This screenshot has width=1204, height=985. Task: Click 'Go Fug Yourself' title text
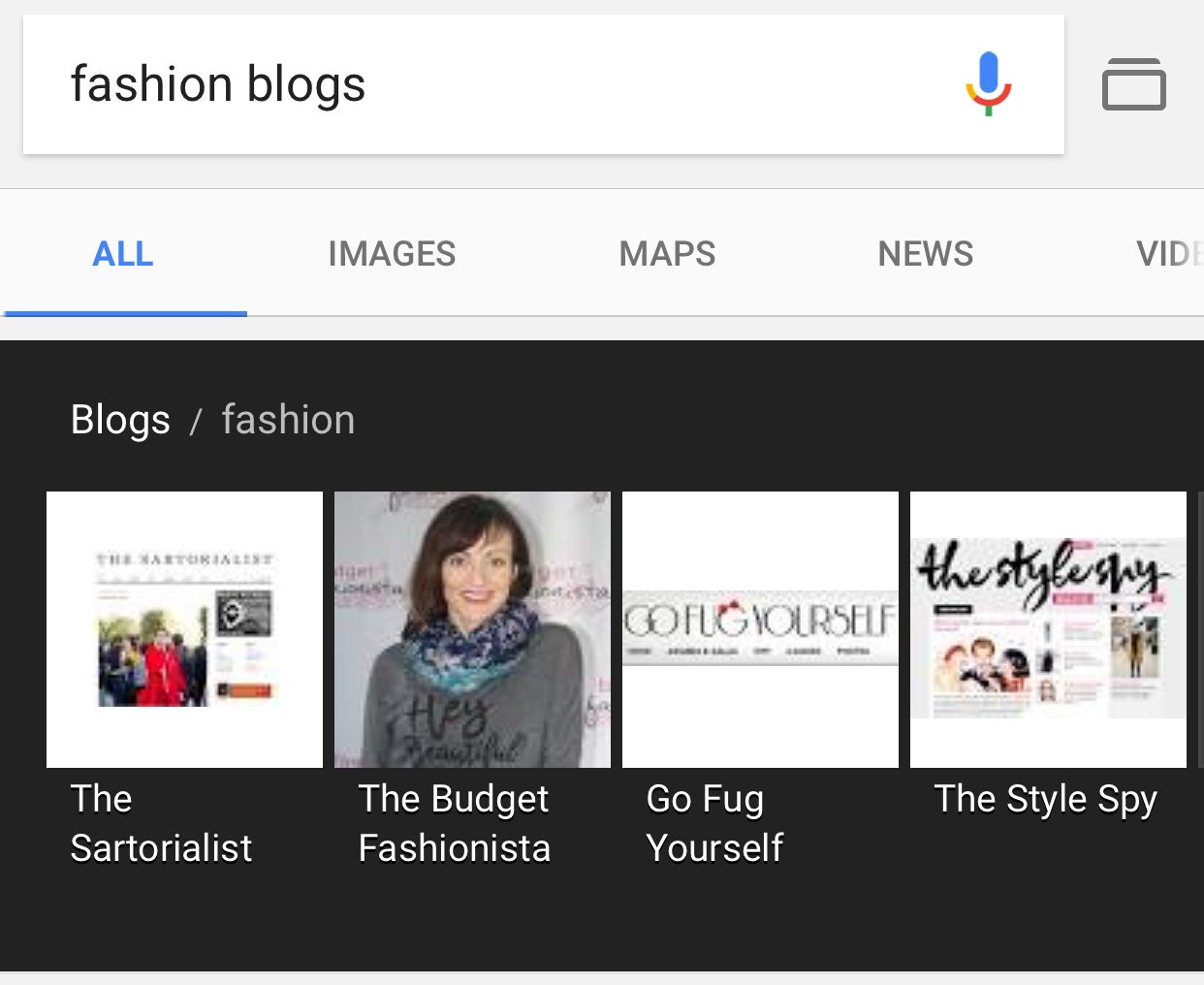click(x=714, y=823)
